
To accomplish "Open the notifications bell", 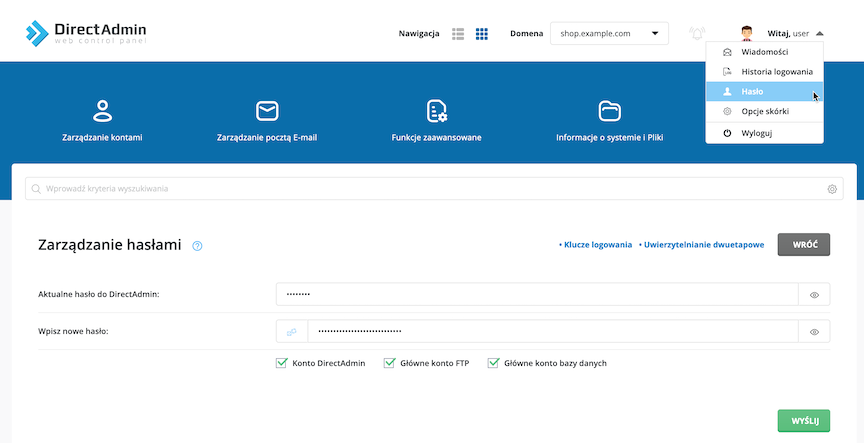I will point(697,34).
